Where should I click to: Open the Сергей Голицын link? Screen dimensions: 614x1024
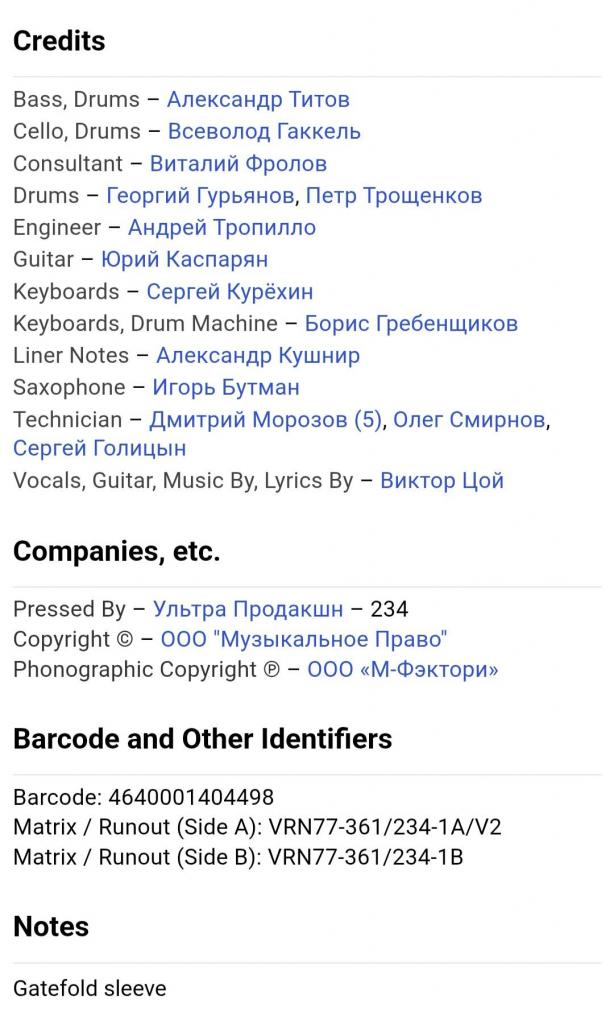click(99, 449)
